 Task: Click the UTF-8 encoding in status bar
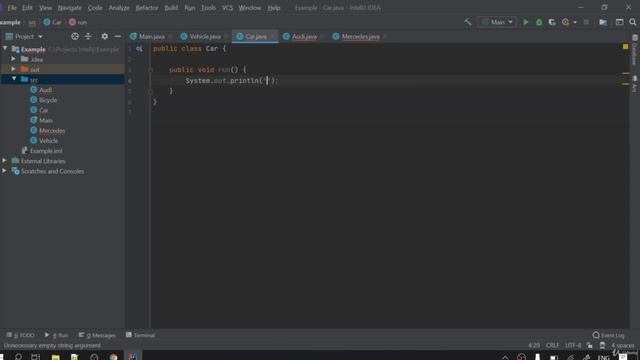coord(573,345)
